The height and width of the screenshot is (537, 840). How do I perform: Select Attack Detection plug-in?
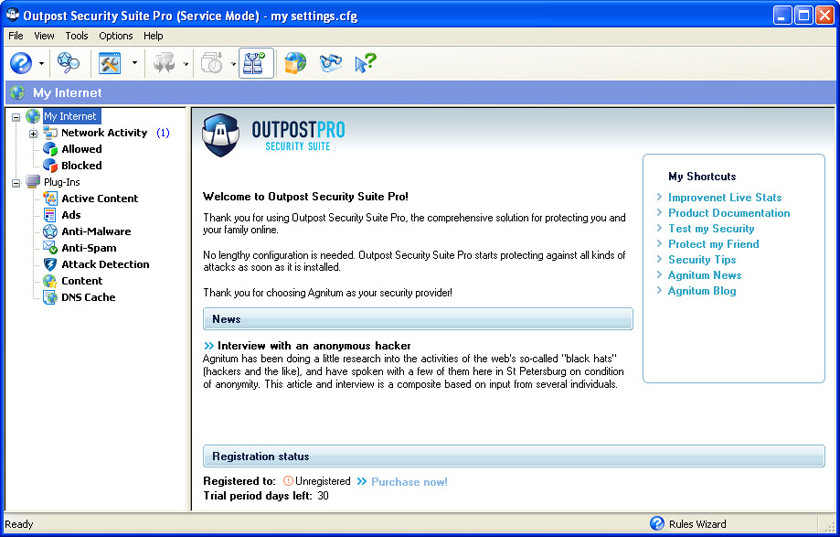(x=106, y=264)
